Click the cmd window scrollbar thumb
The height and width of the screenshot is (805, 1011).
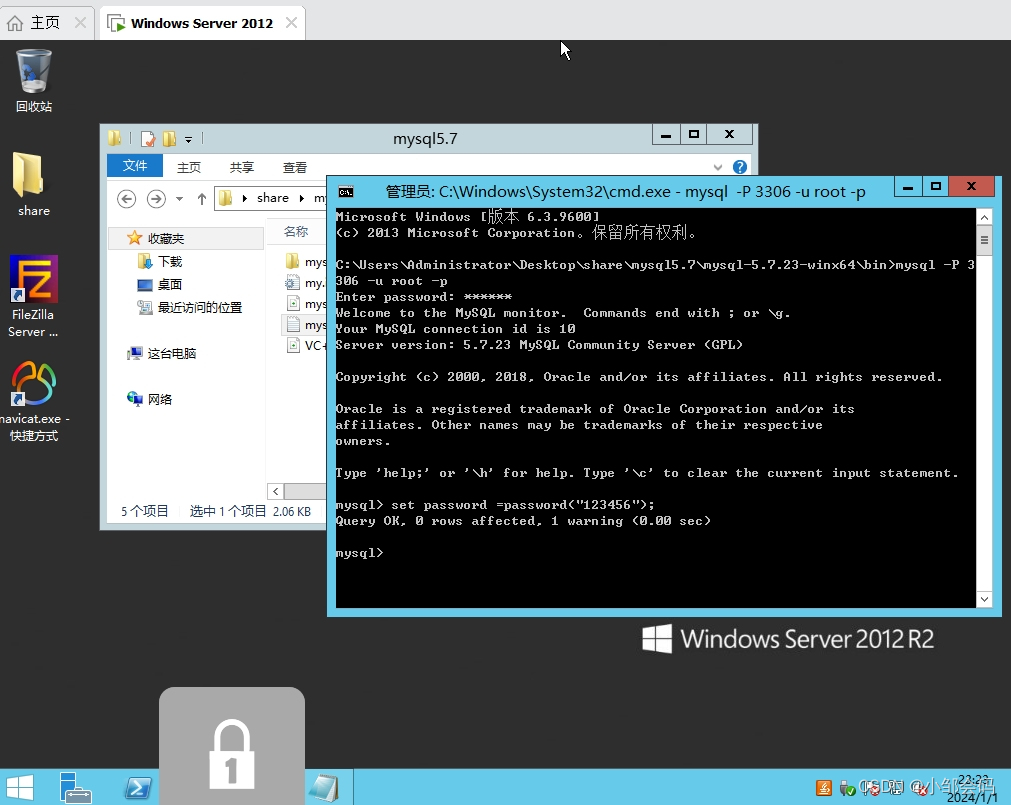coord(984,240)
